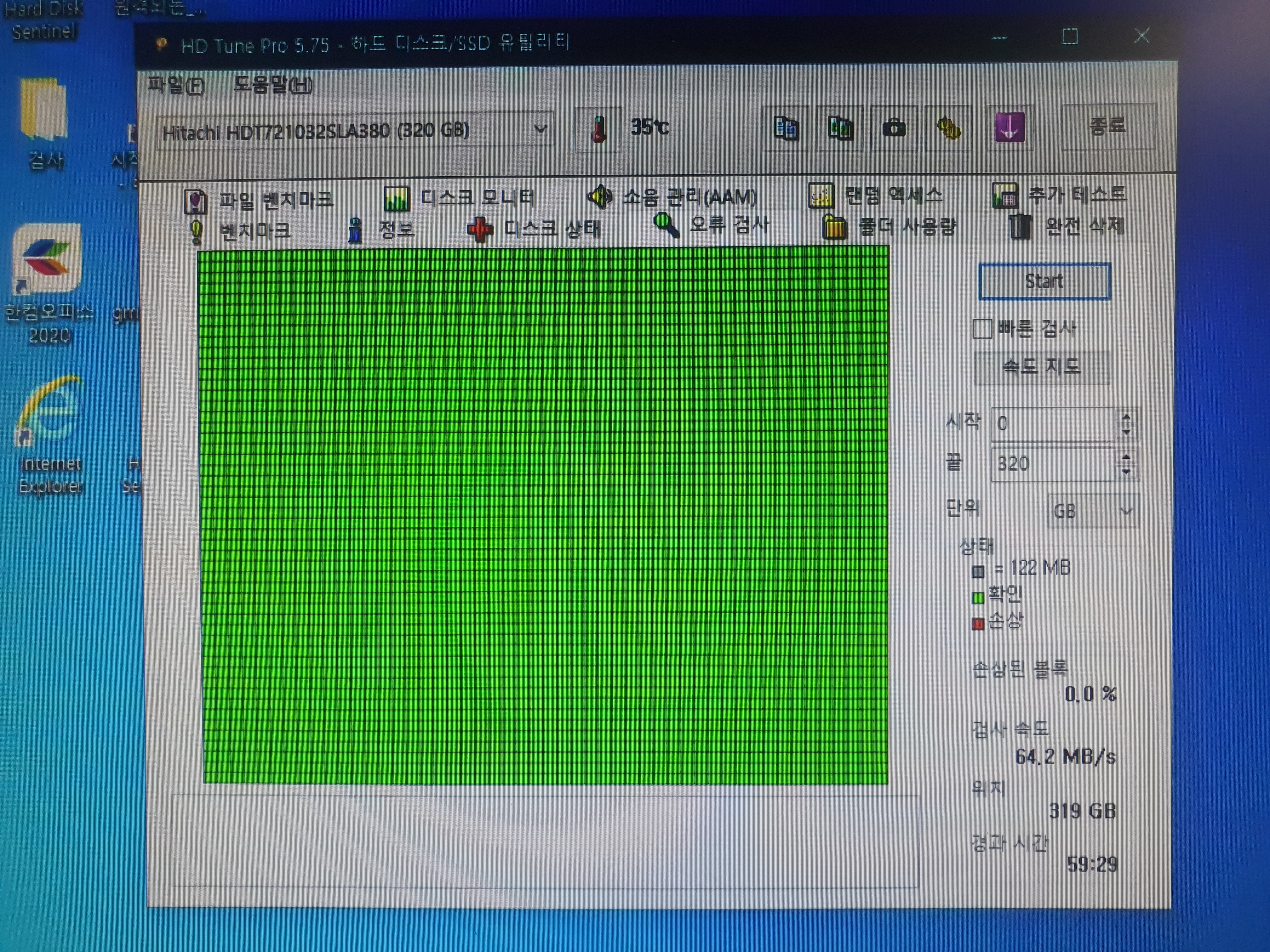
Task: Switch to the 디스크 상태 tab
Action: point(534,229)
